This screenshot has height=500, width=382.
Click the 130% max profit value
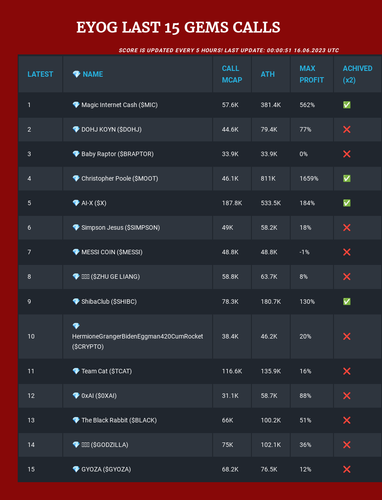pyautogui.click(x=307, y=301)
